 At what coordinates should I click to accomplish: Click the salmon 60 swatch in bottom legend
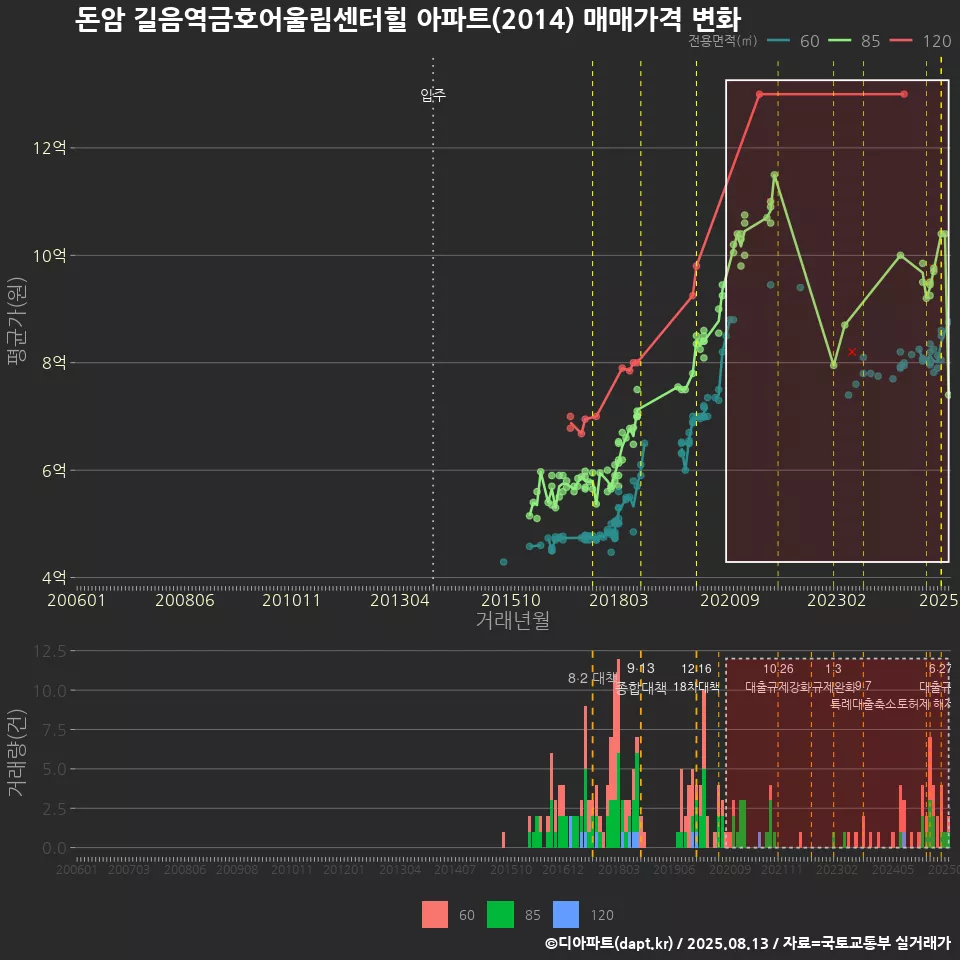[435, 915]
